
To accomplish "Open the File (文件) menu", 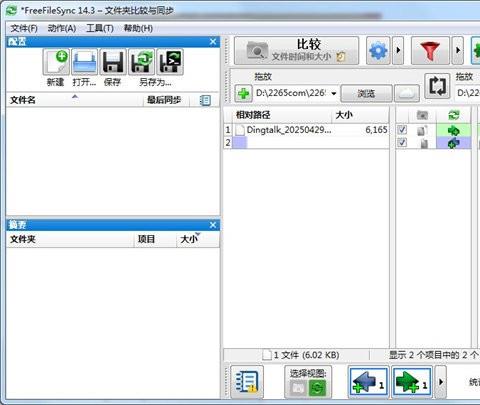I will 24,28.
